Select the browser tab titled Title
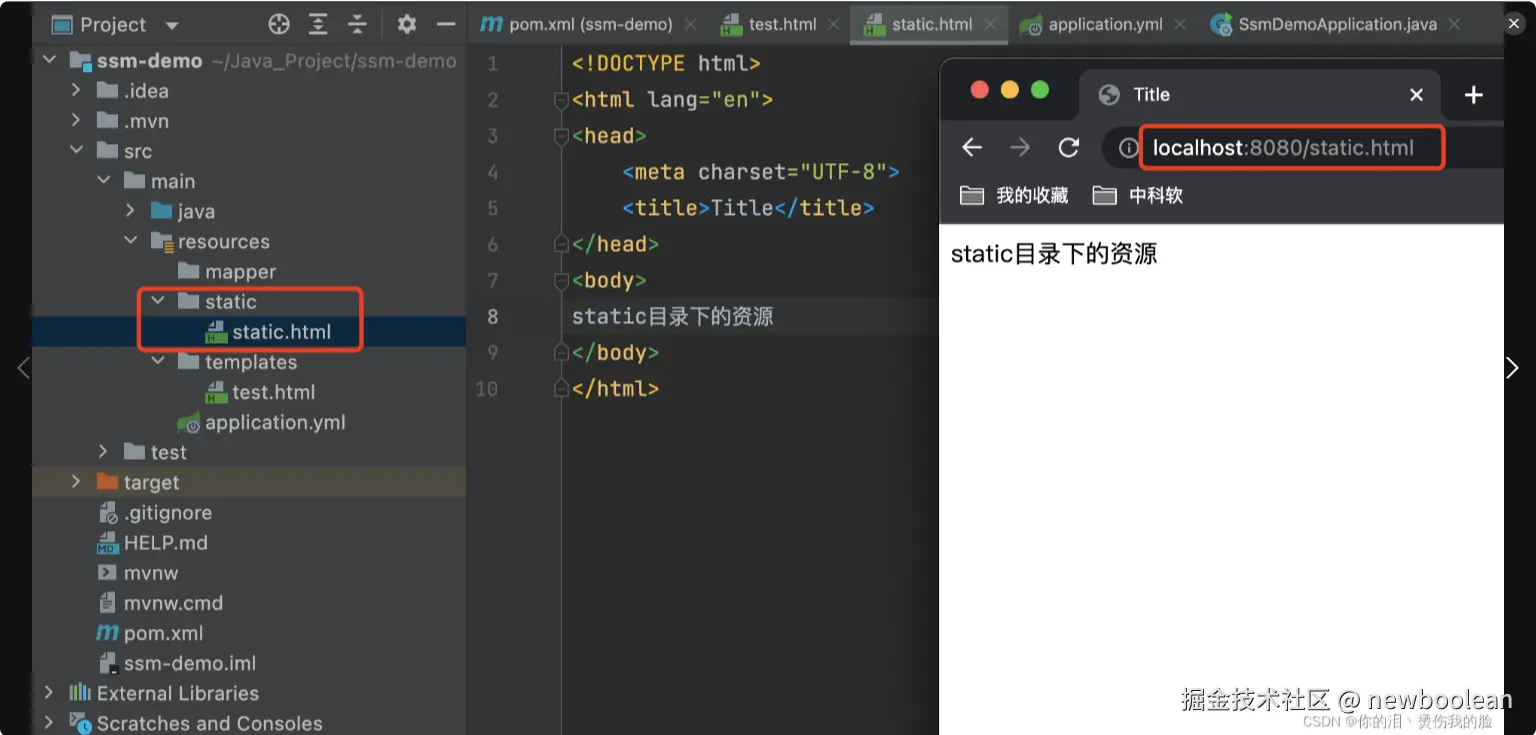Screen dimensions: 1536x735 coord(1260,95)
